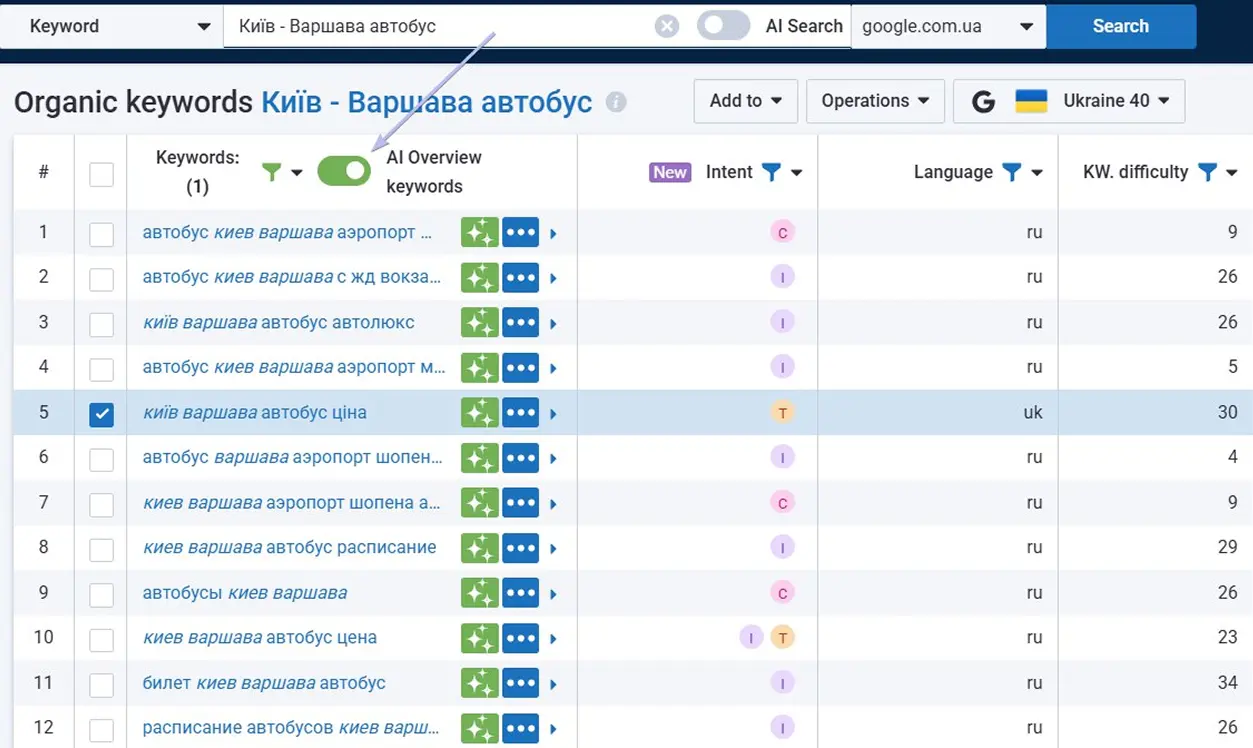
Task: Open the google.com.ua search engine dropdown
Action: 947,27
